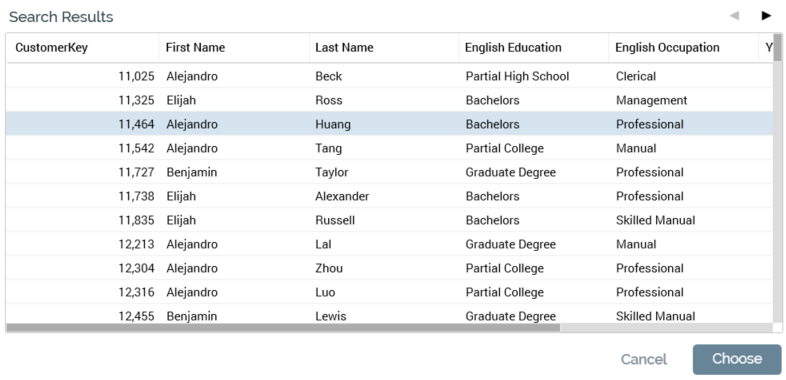Click the horizontal scrollbar thumb

click(283, 328)
